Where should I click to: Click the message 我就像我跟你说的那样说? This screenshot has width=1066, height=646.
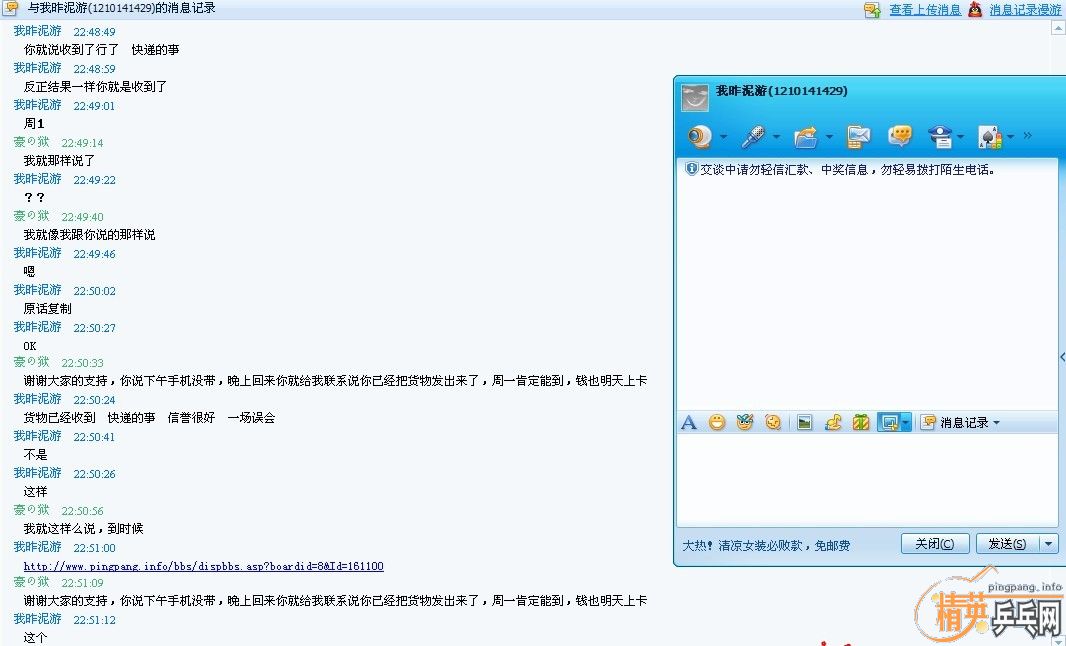pos(89,235)
